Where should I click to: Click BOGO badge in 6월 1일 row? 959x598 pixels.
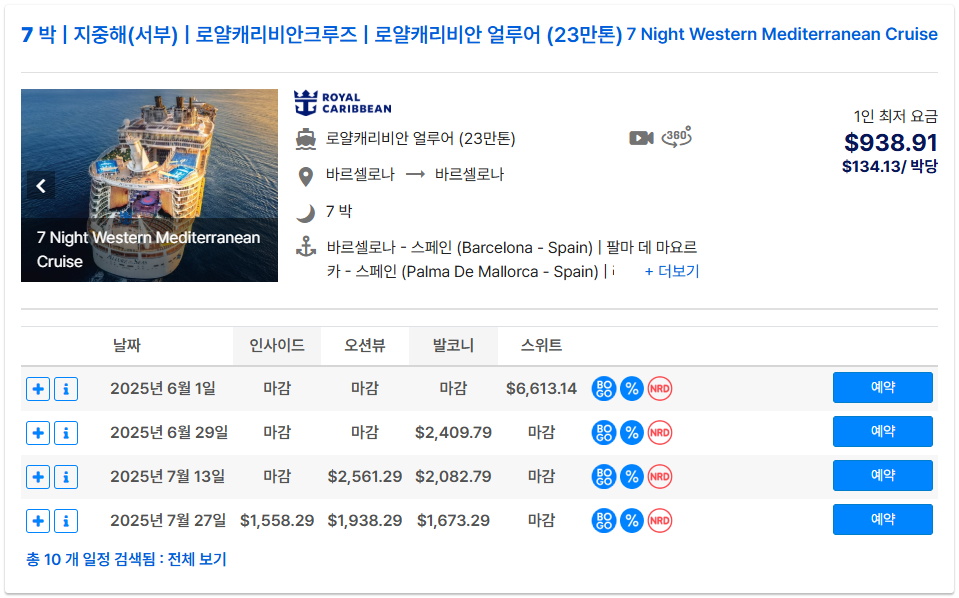pos(604,389)
